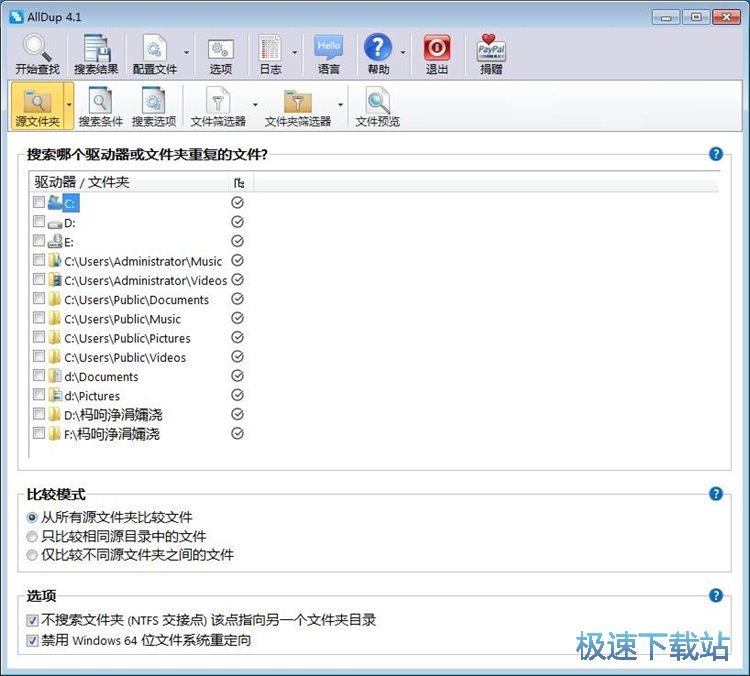Check C:\Users\Public\Music checkbox
Image resolution: width=750 pixels, height=676 pixels.
tap(39, 318)
